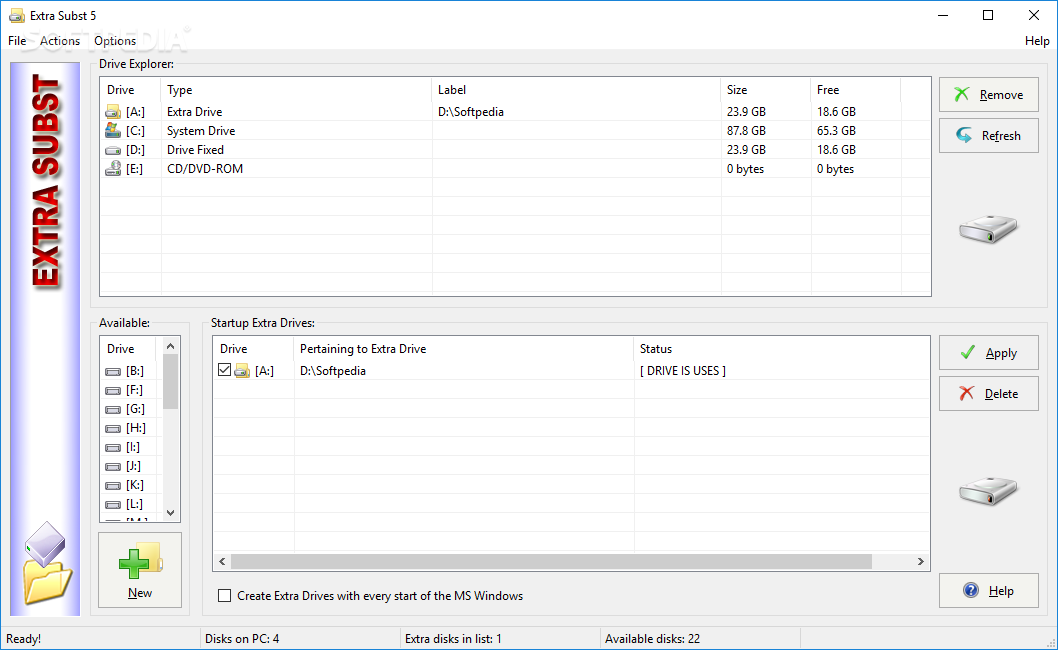Image resolution: width=1058 pixels, height=650 pixels.
Task: Select the Drive Fixed row text
Action: pos(195,150)
